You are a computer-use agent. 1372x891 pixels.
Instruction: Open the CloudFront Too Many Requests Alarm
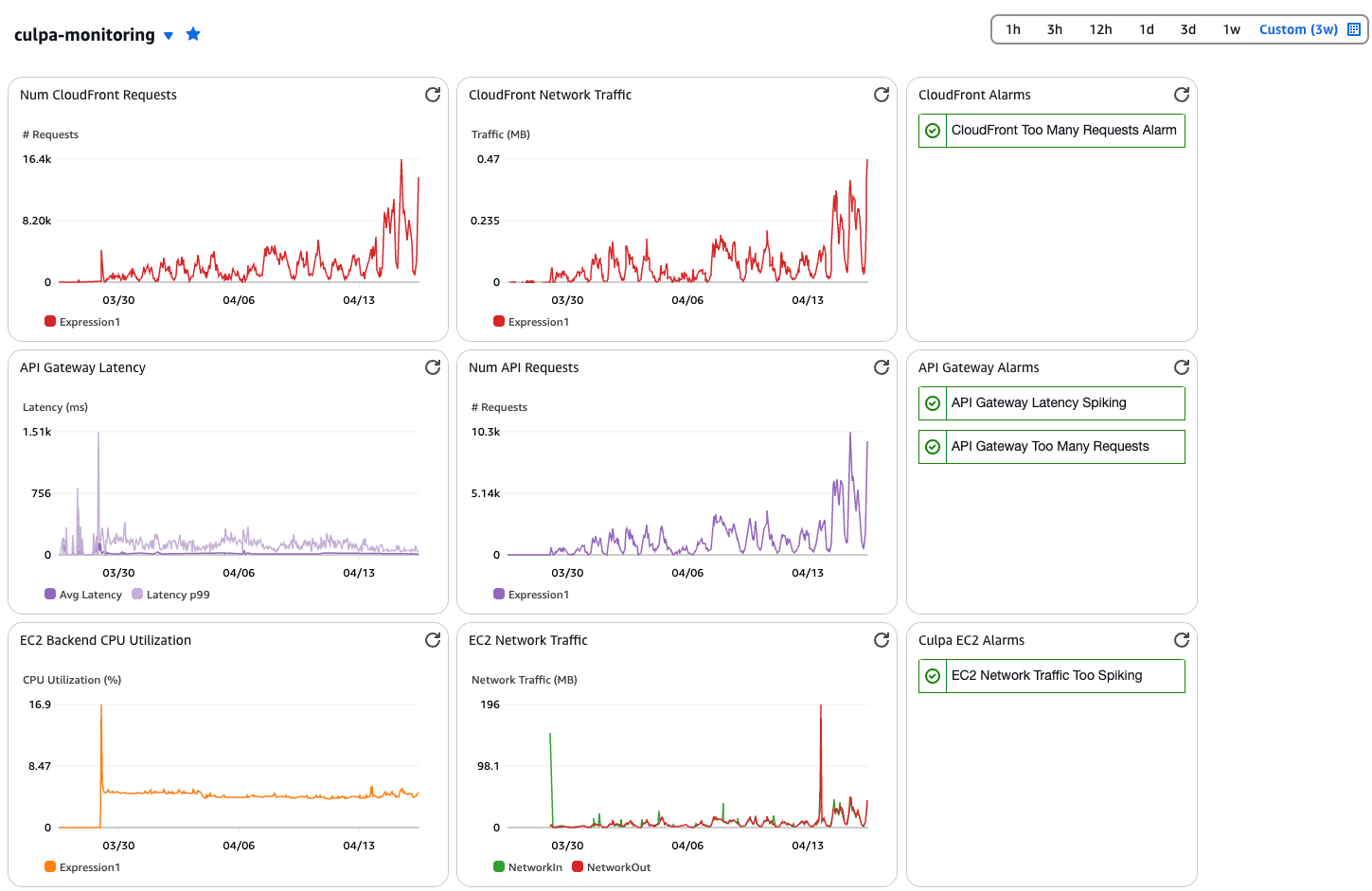coord(1063,131)
